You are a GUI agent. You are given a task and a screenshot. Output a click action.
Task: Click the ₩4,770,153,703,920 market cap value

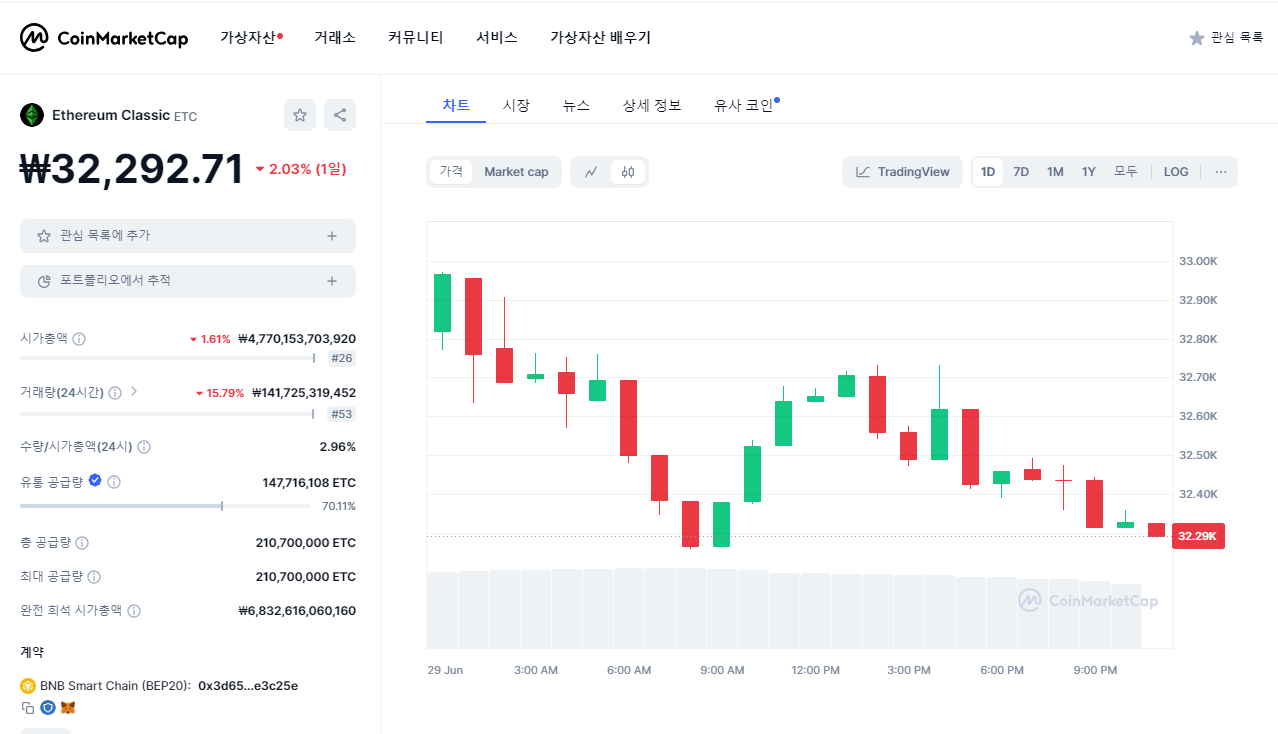pyautogui.click(x=297, y=339)
